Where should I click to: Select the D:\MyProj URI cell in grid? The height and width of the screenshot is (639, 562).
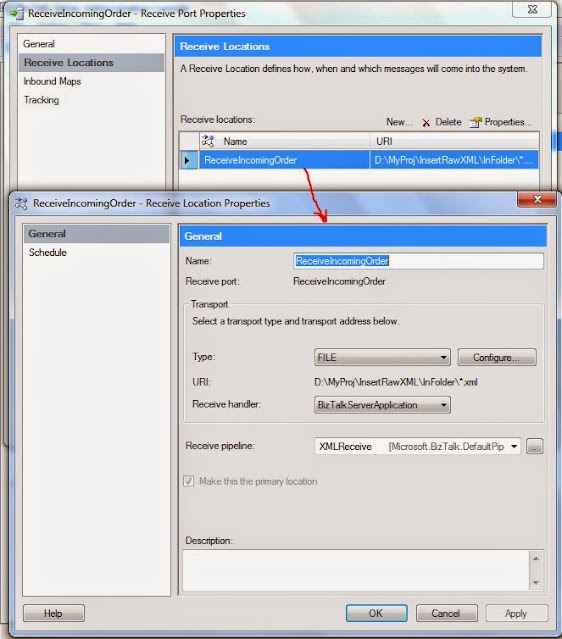454,160
